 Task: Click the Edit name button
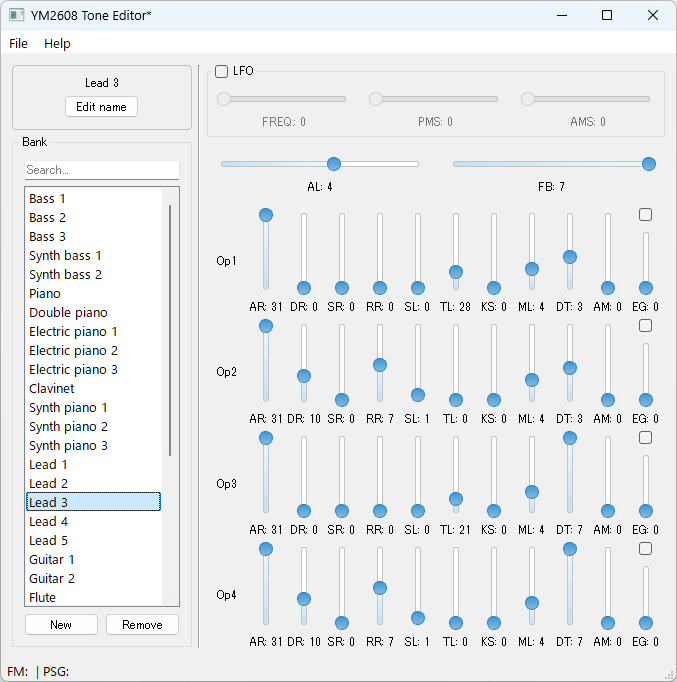click(x=101, y=107)
